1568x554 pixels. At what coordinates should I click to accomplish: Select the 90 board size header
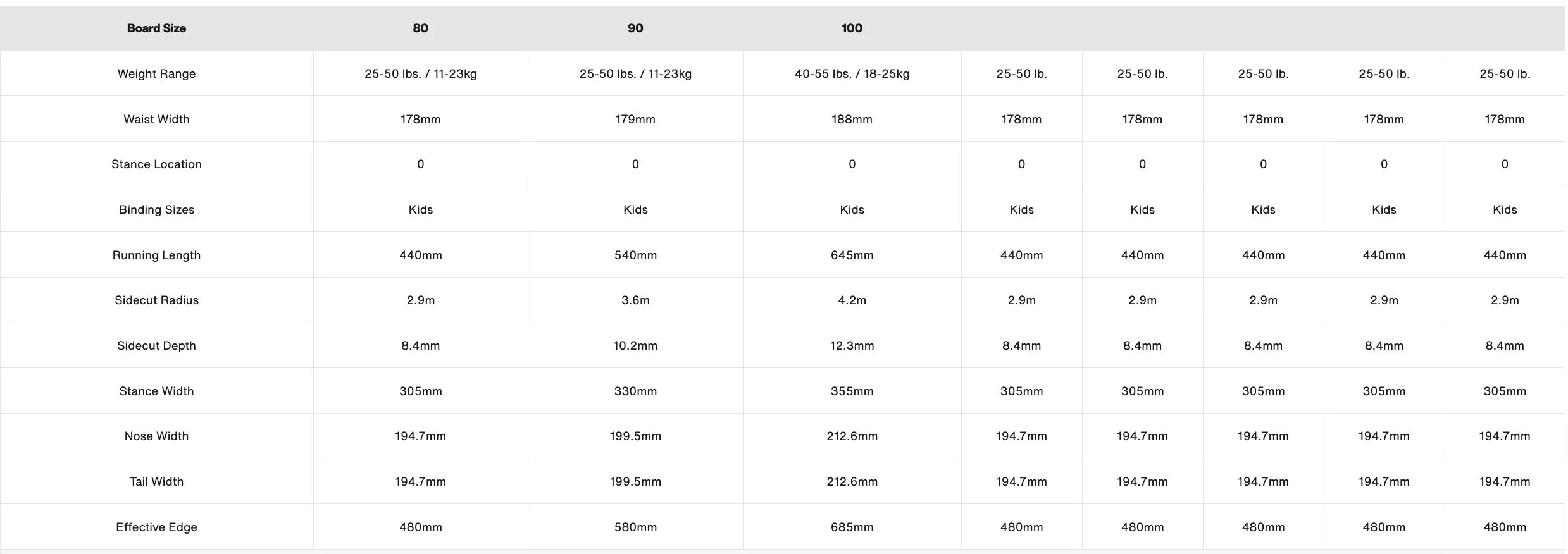[635, 28]
